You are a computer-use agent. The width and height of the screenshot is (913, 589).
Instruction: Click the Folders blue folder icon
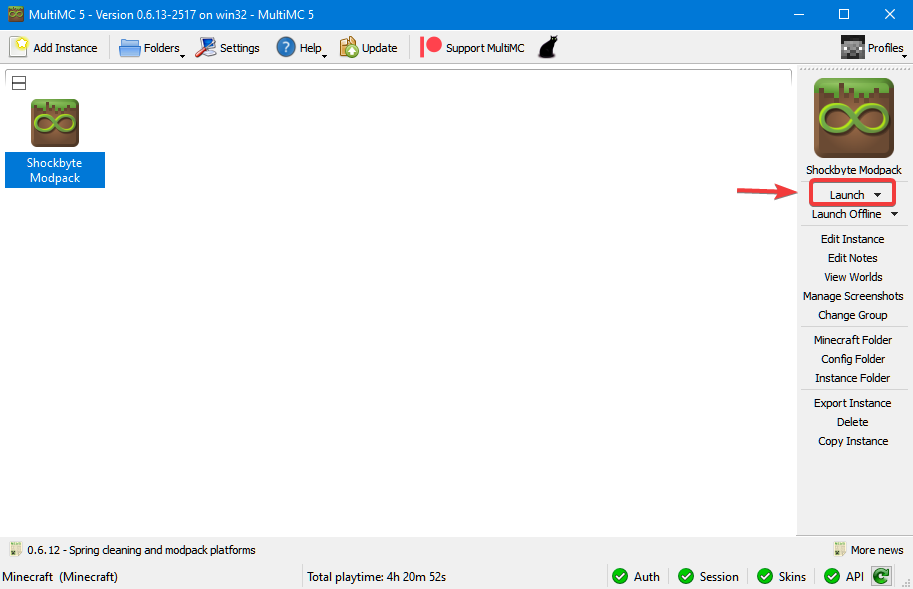[x=129, y=48]
